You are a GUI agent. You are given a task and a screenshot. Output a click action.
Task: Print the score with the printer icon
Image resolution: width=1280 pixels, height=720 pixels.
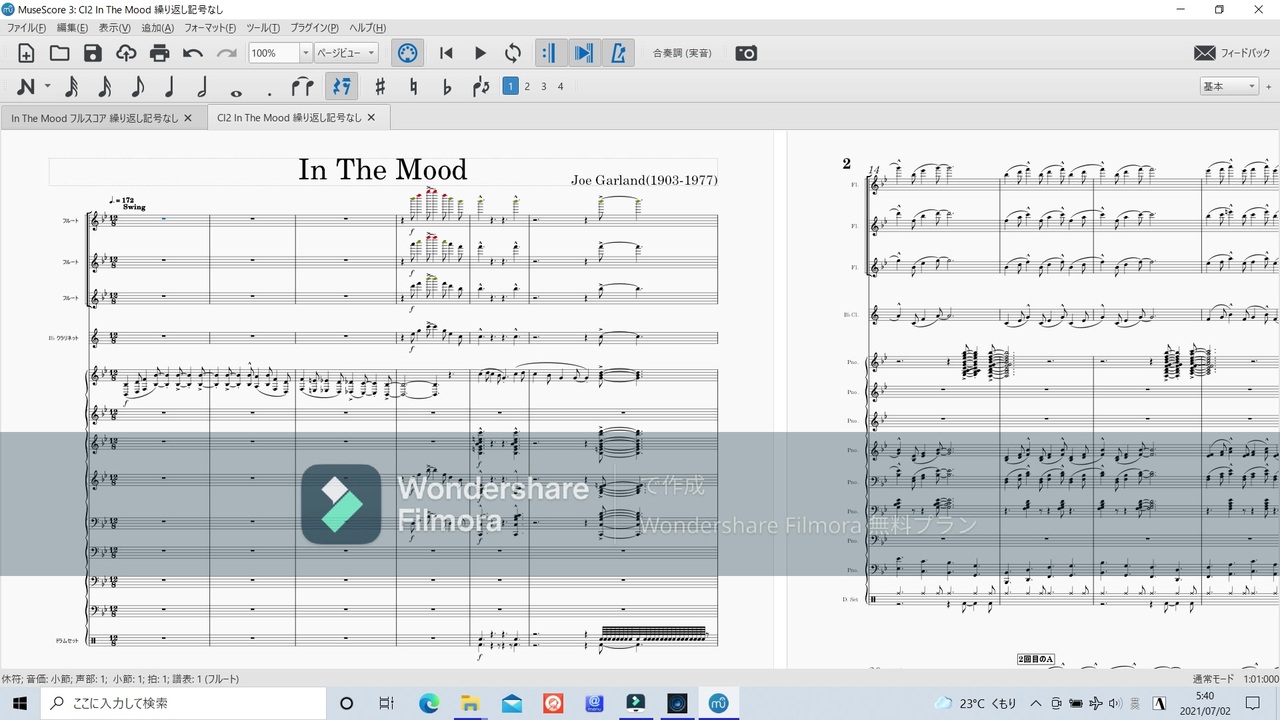(x=159, y=53)
